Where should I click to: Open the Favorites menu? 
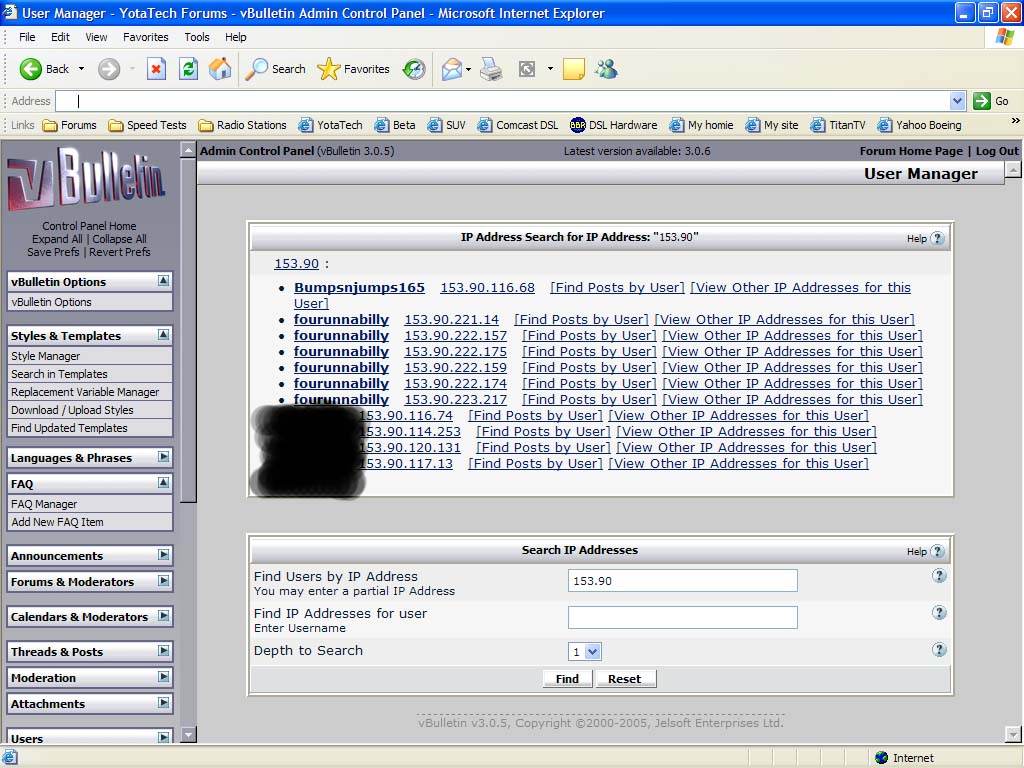146,37
